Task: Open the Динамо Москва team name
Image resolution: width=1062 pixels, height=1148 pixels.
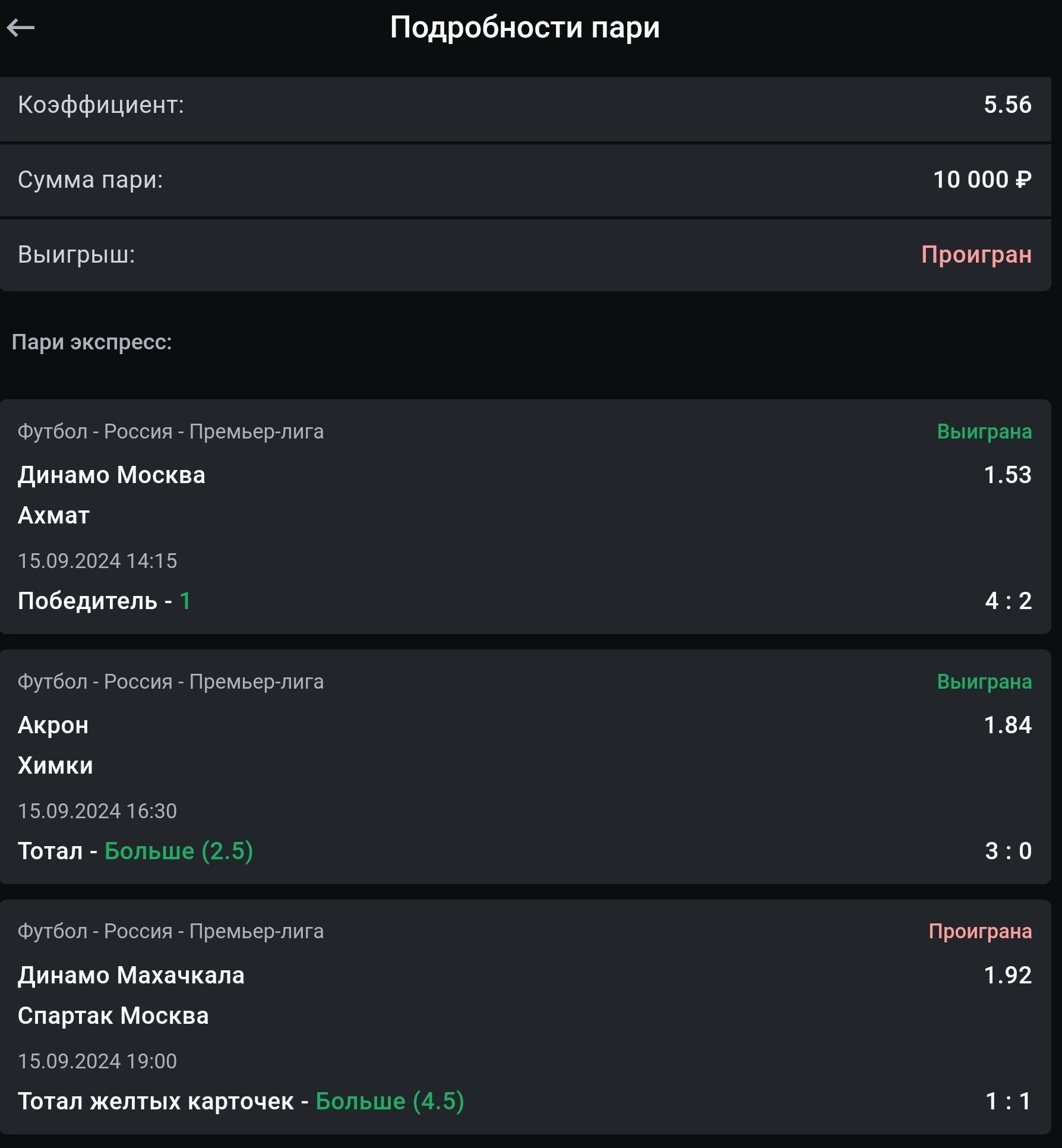Action: click(112, 475)
